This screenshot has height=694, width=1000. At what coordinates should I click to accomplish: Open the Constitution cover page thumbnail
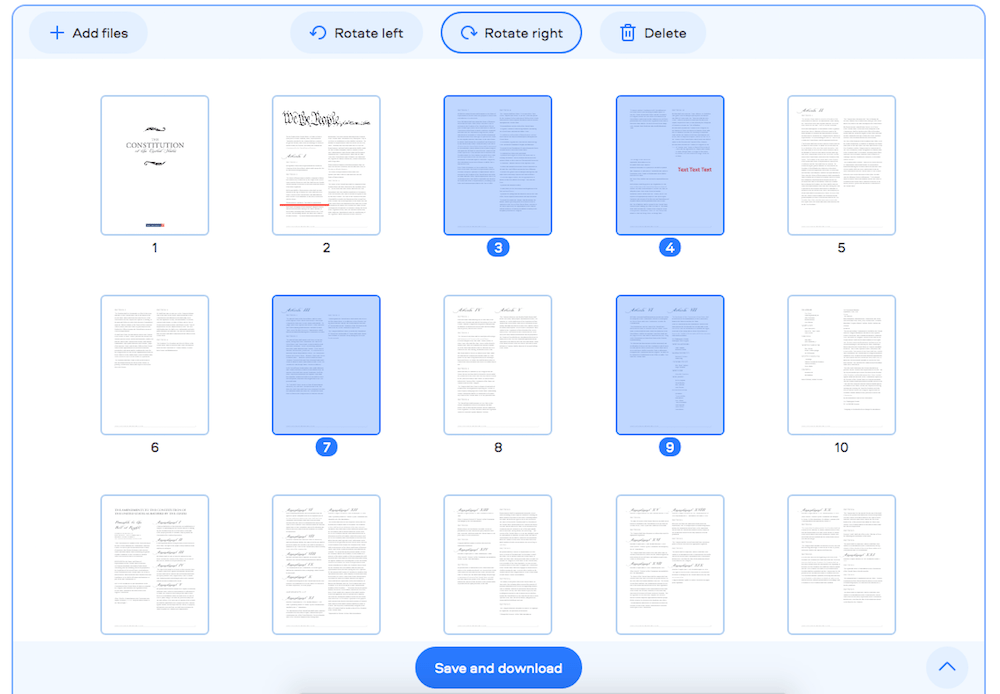pos(154,165)
